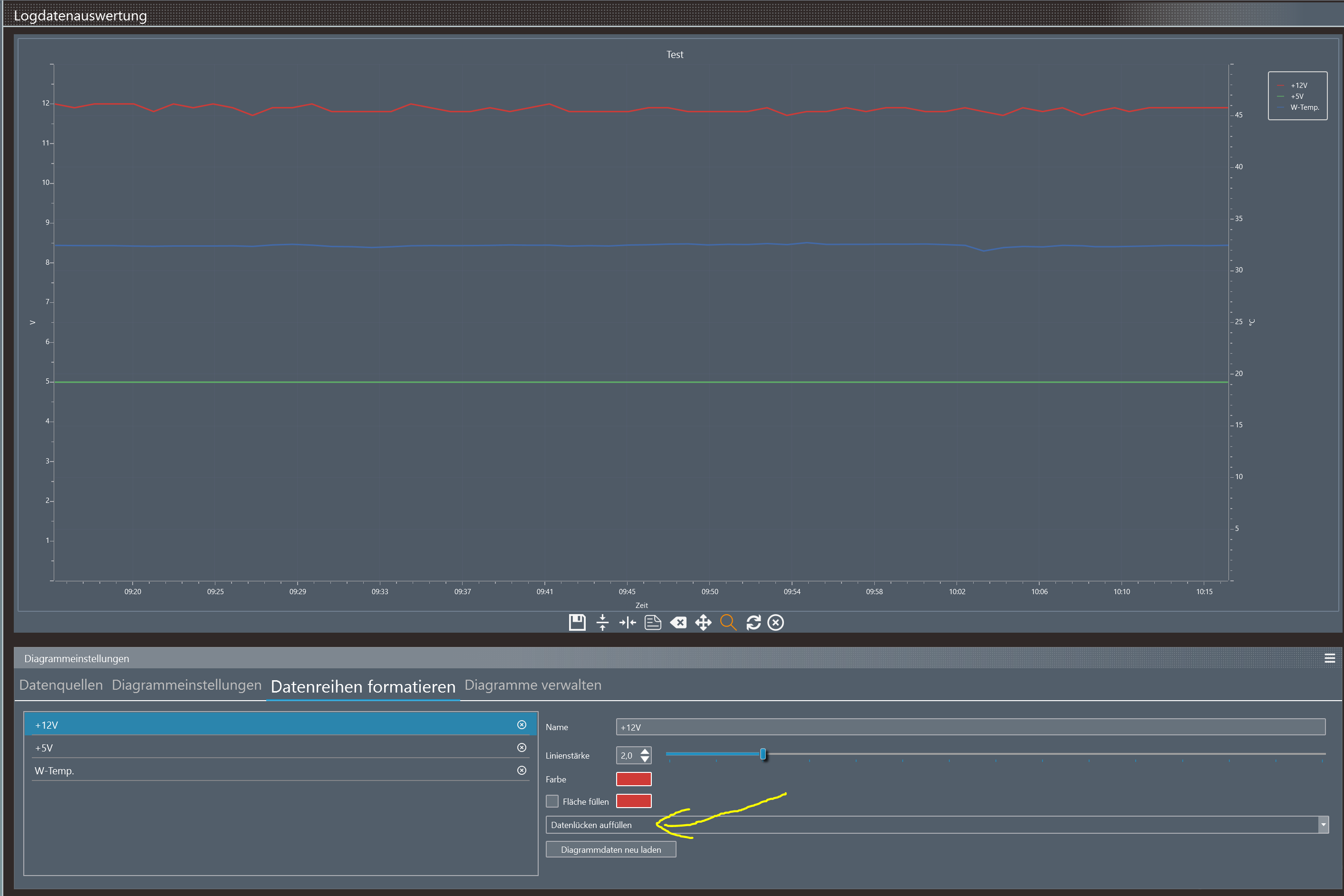The image size is (1344, 896).
Task: Increase Linienstärke with up stepper arrow
Action: click(645, 751)
